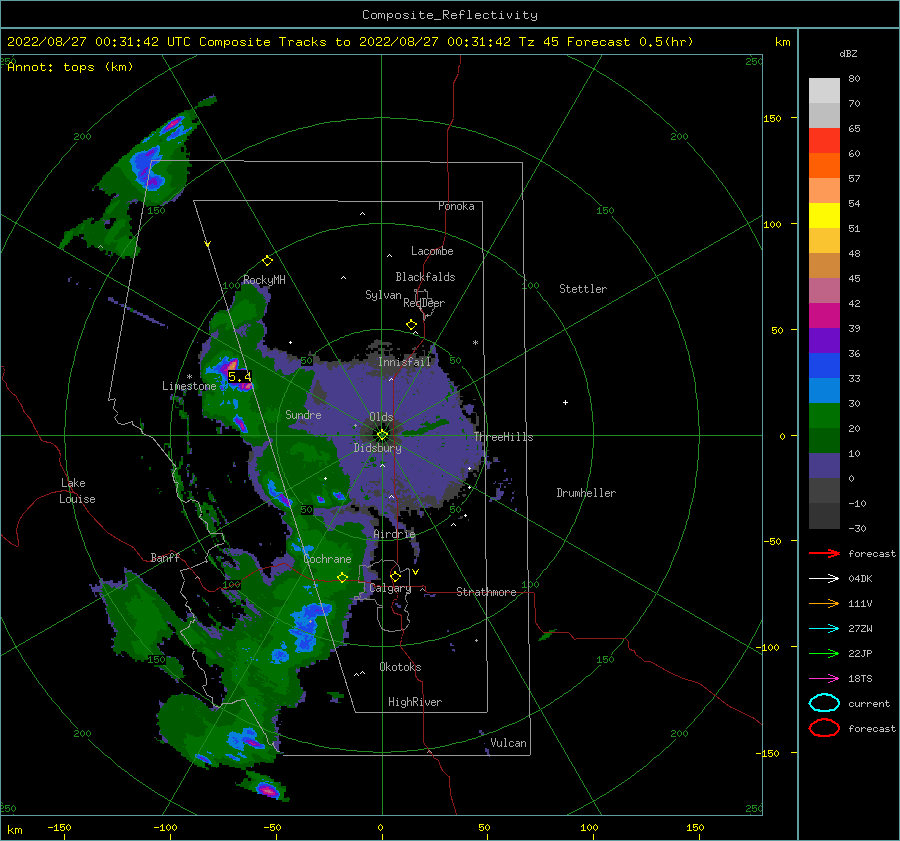Click the 'Annot: tops (km)' label
The width and height of the screenshot is (900, 841).
tap(70, 67)
